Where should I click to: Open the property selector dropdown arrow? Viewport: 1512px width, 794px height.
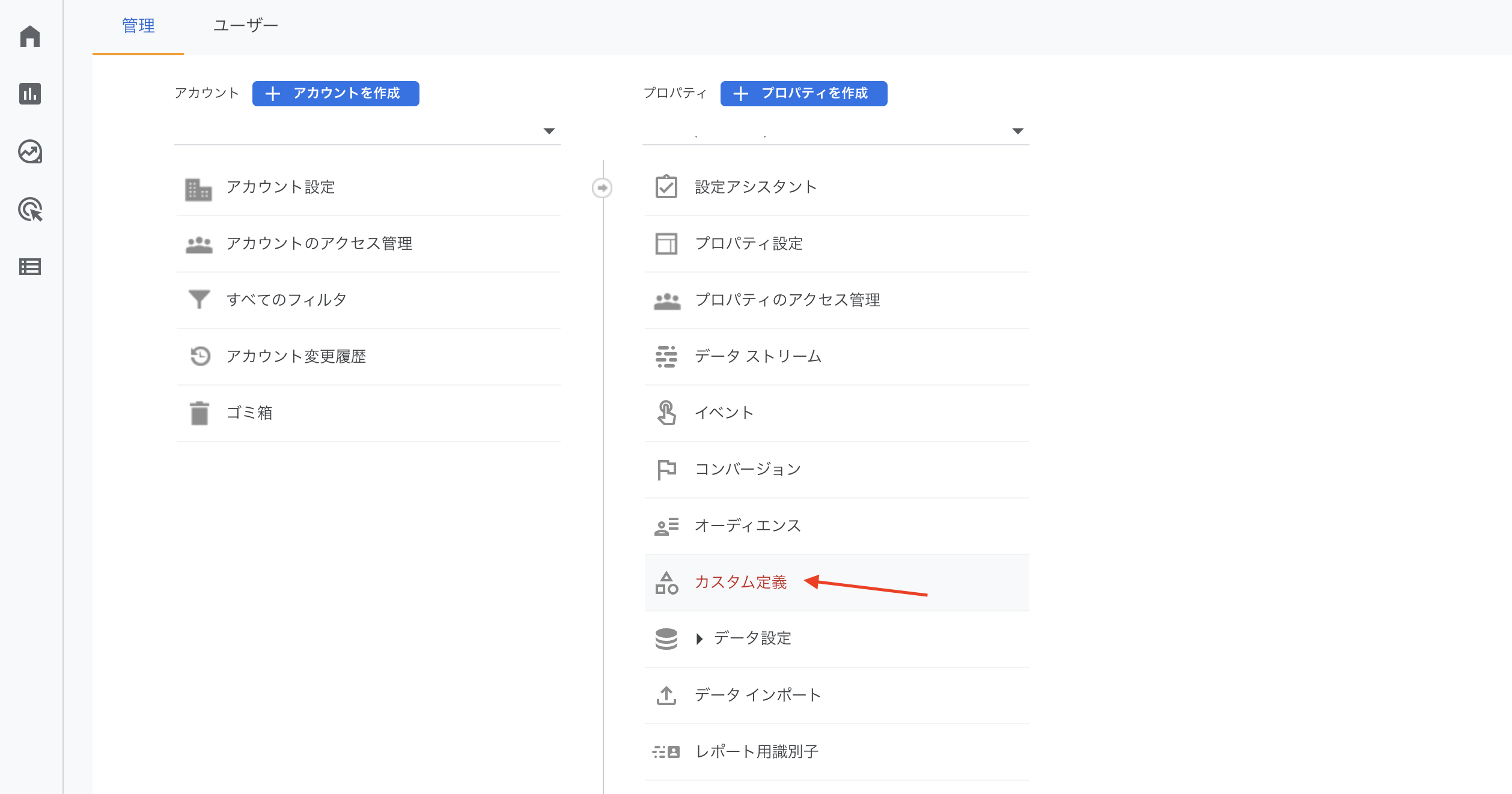[x=1017, y=131]
